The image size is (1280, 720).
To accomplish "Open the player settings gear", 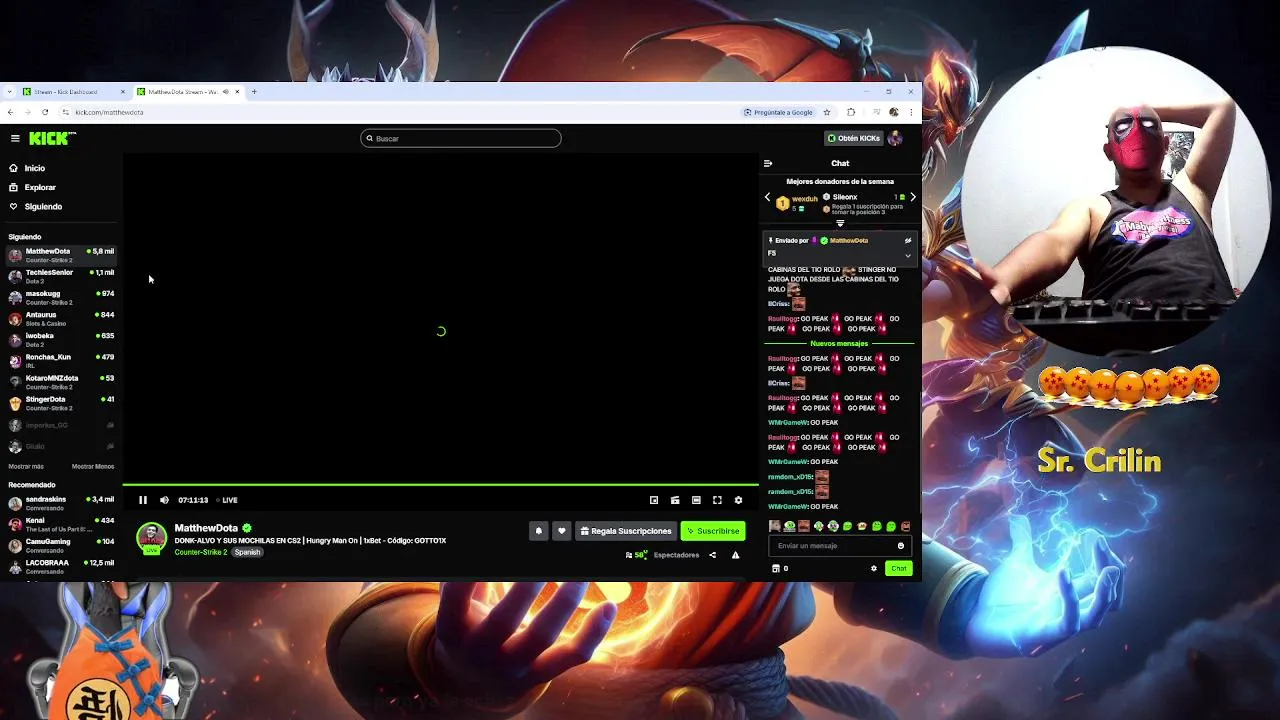I will (x=738, y=500).
